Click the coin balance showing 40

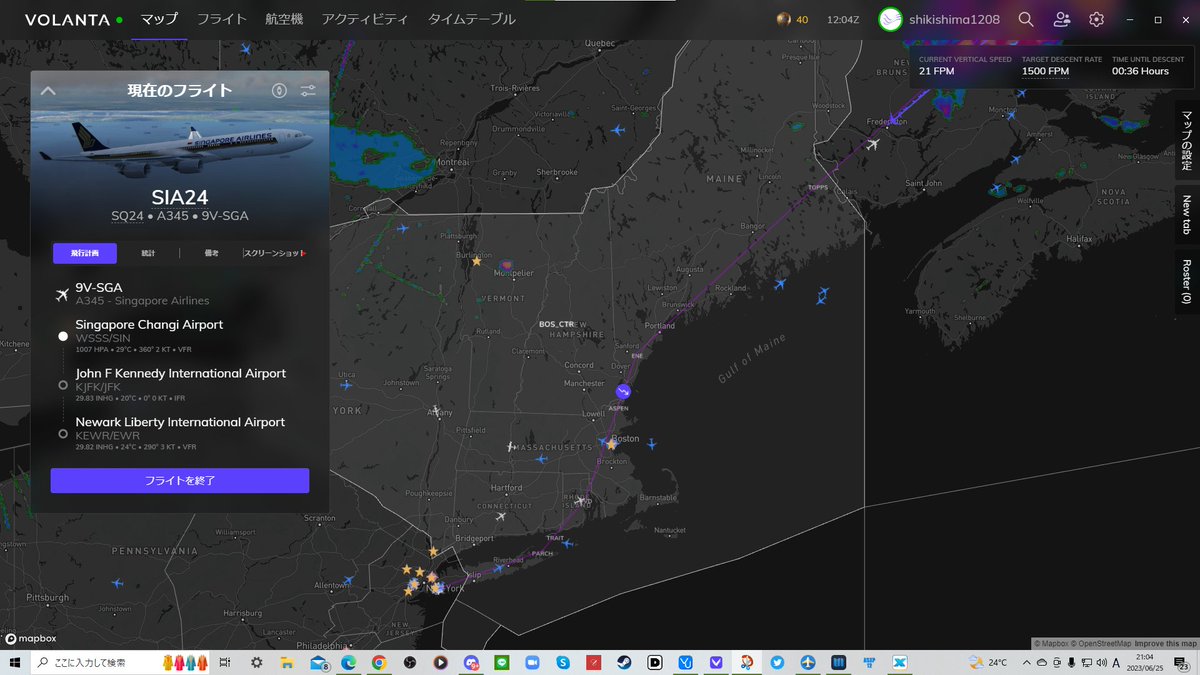tap(792, 19)
